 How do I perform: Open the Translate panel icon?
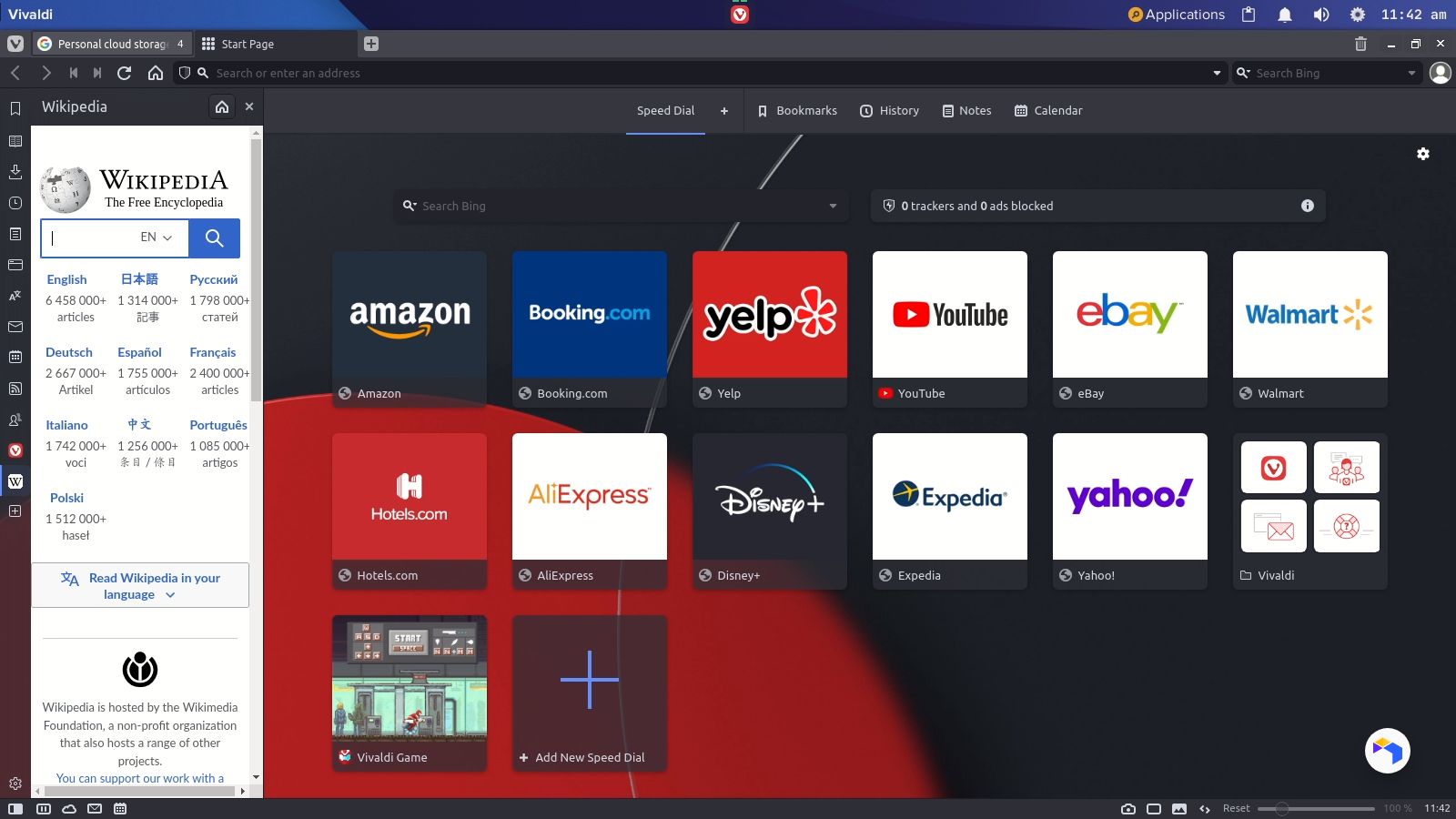15,296
